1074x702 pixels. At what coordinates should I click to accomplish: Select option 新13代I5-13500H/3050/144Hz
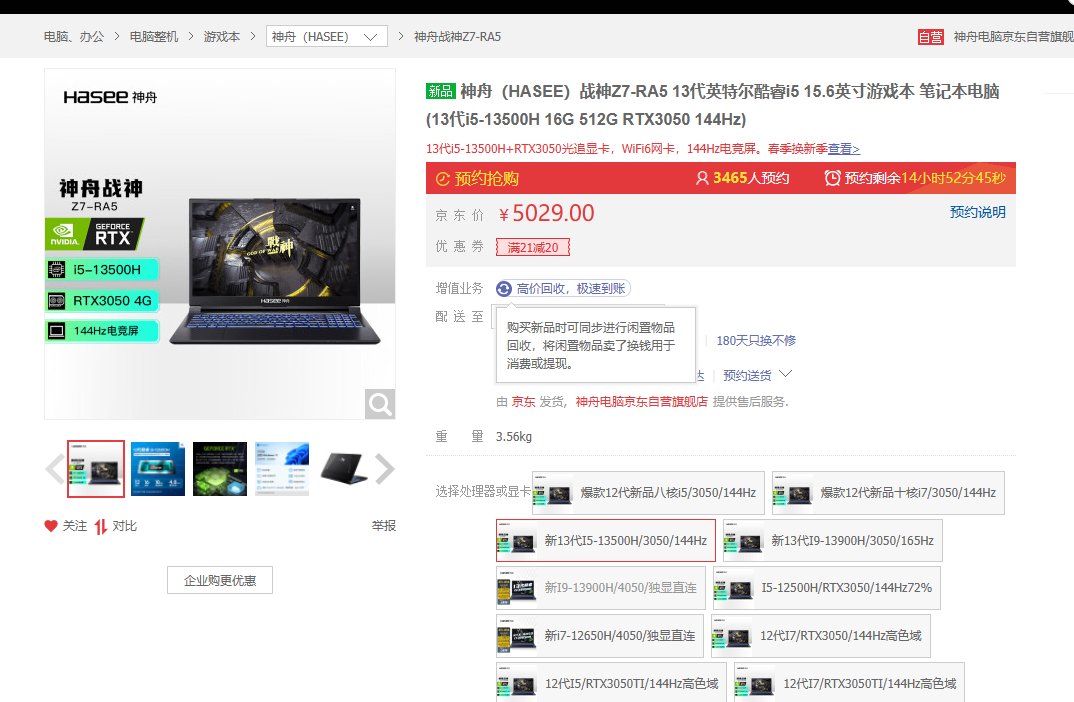coord(606,540)
